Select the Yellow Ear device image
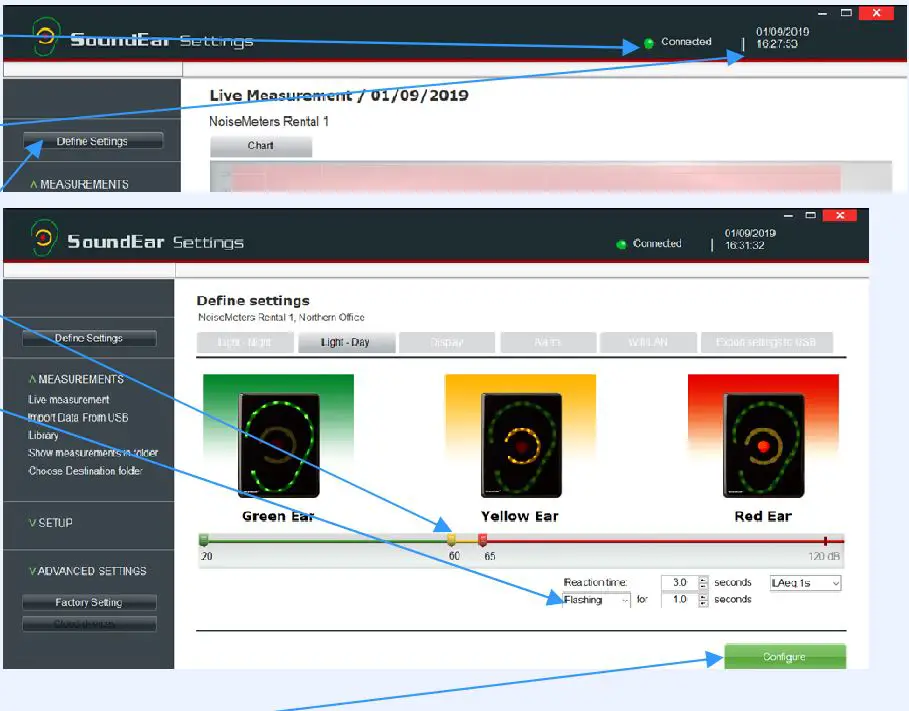This screenshot has width=909, height=711. pyautogui.click(x=521, y=445)
